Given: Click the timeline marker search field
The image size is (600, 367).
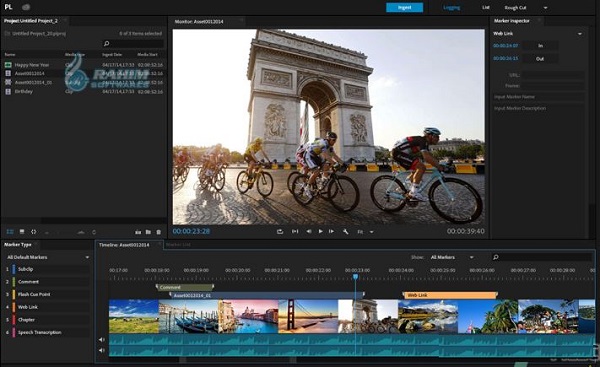Looking at the screenshot, I should (x=543, y=257).
